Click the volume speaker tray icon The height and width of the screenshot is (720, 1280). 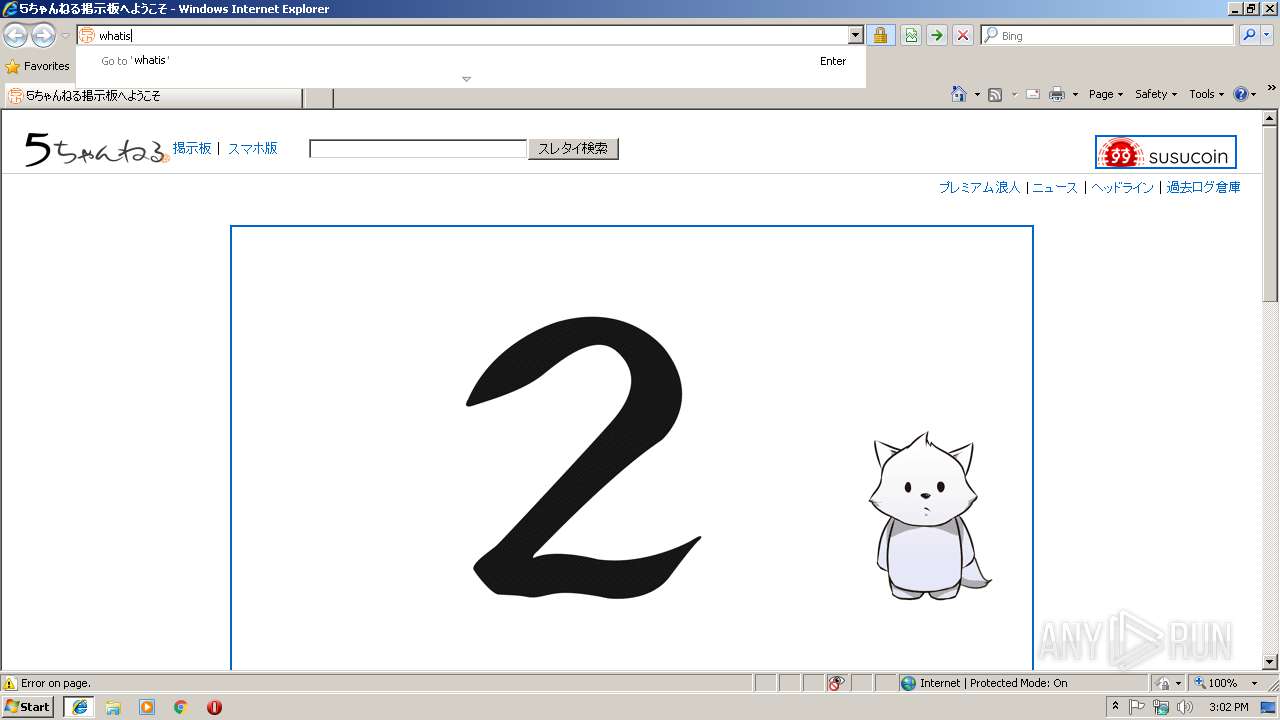pos(1183,707)
